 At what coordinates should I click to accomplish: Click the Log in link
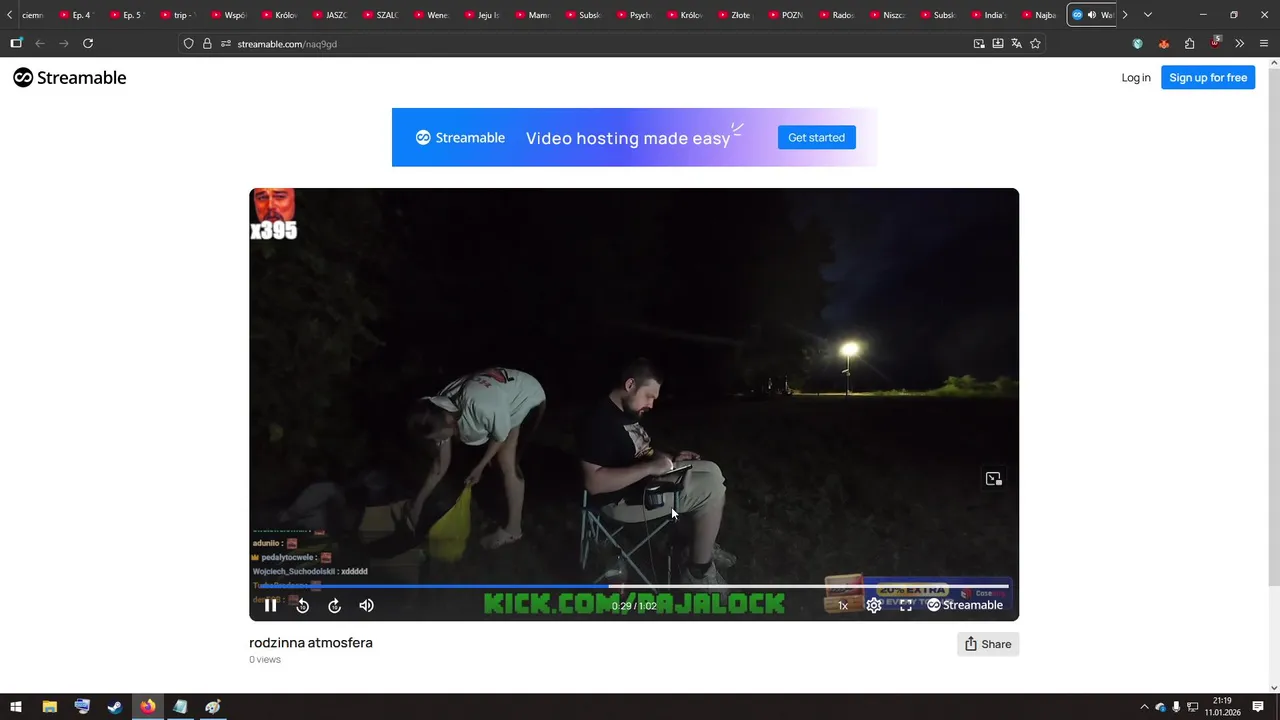(1136, 78)
